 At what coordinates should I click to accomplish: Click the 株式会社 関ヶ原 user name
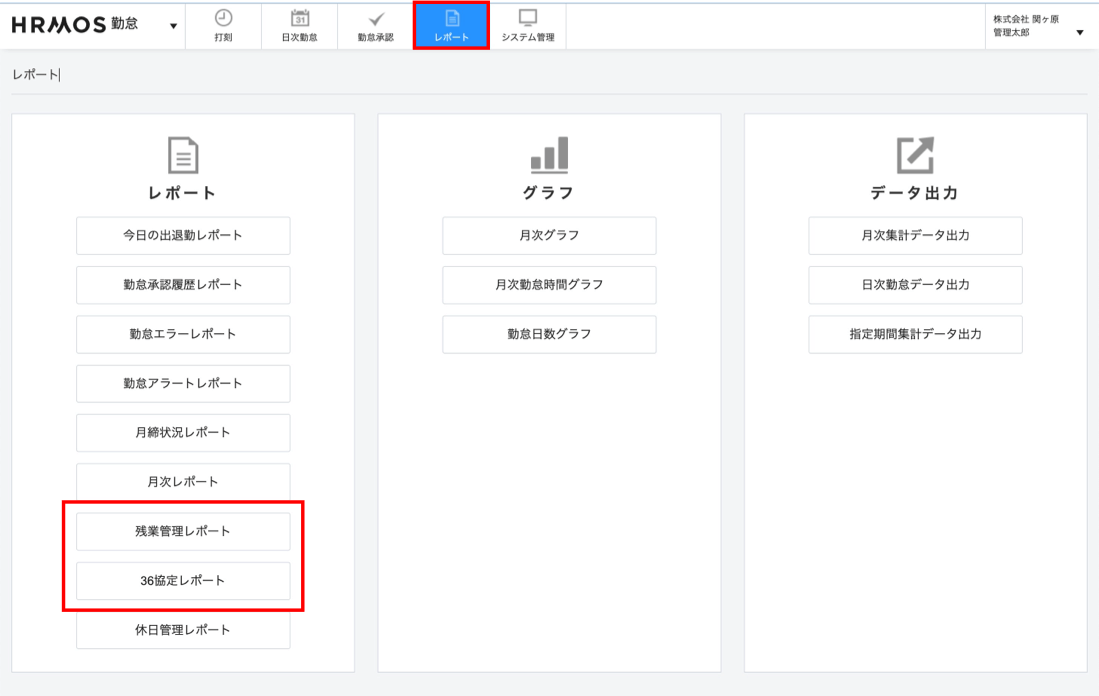coord(1025,20)
